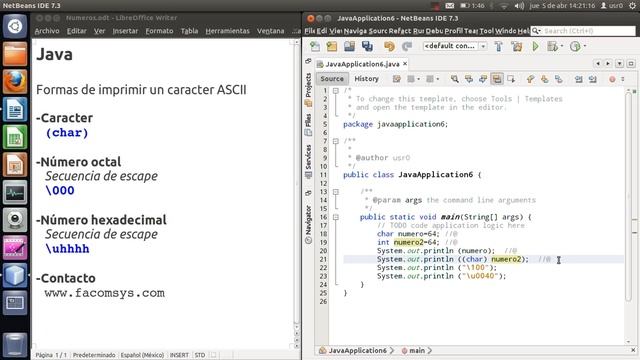Toggle INSERT mode in Writer status bar
Viewport: 640px width, 360px height.
pyautogui.click(x=179, y=355)
